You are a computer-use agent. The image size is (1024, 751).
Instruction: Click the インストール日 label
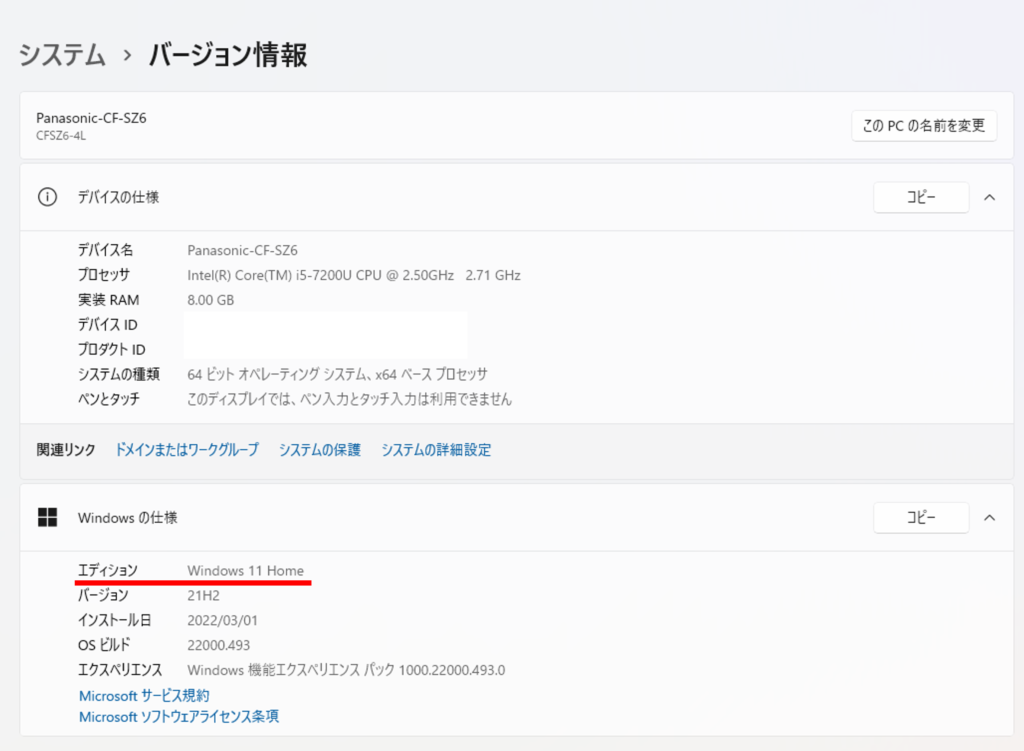[x=114, y=620]
